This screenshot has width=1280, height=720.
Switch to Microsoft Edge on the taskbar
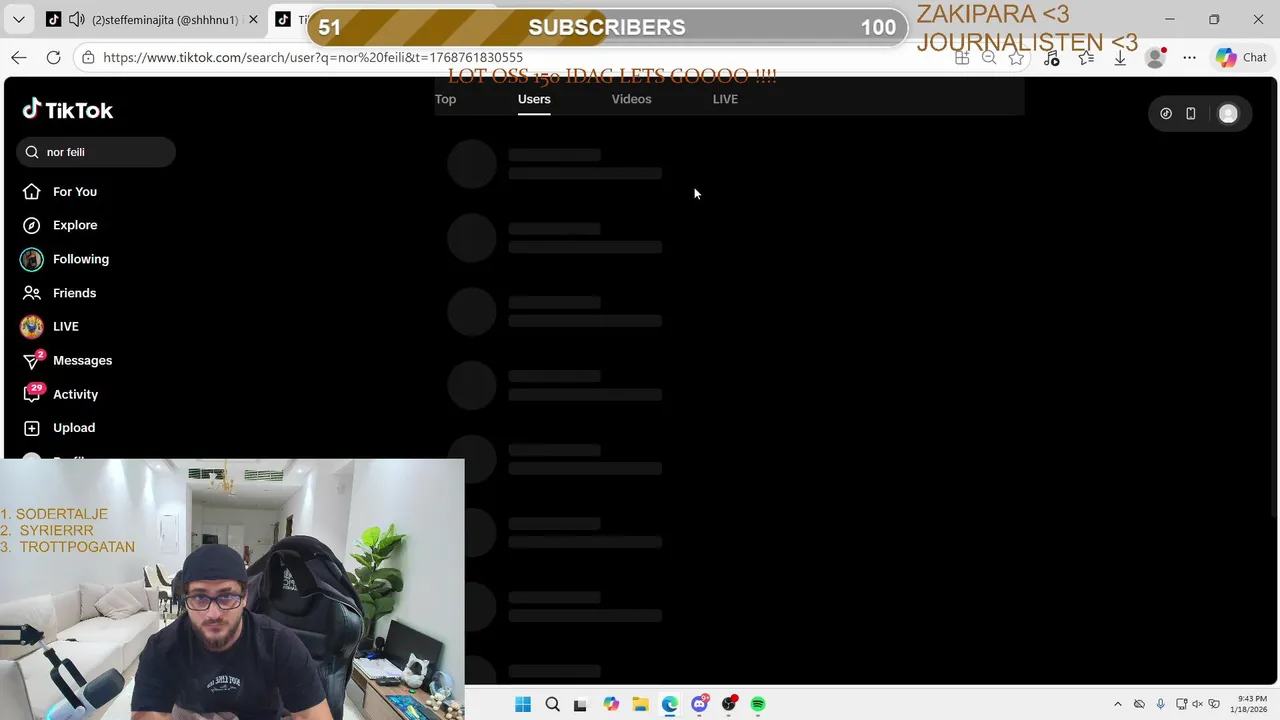click(x=669, y=704)
